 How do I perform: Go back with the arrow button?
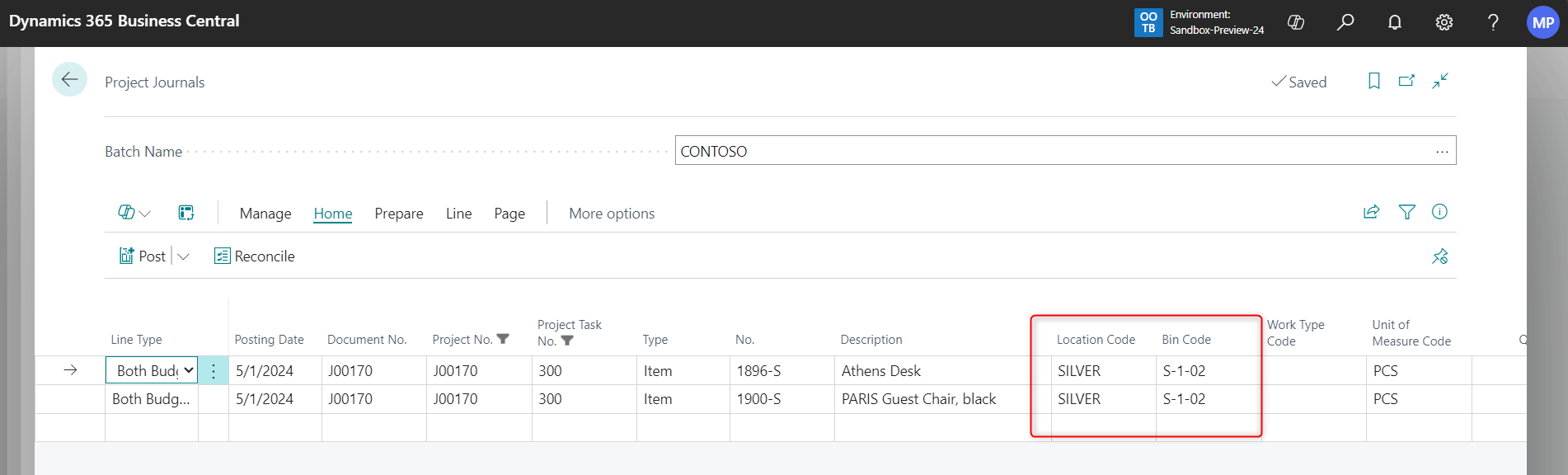click(69, 80)
